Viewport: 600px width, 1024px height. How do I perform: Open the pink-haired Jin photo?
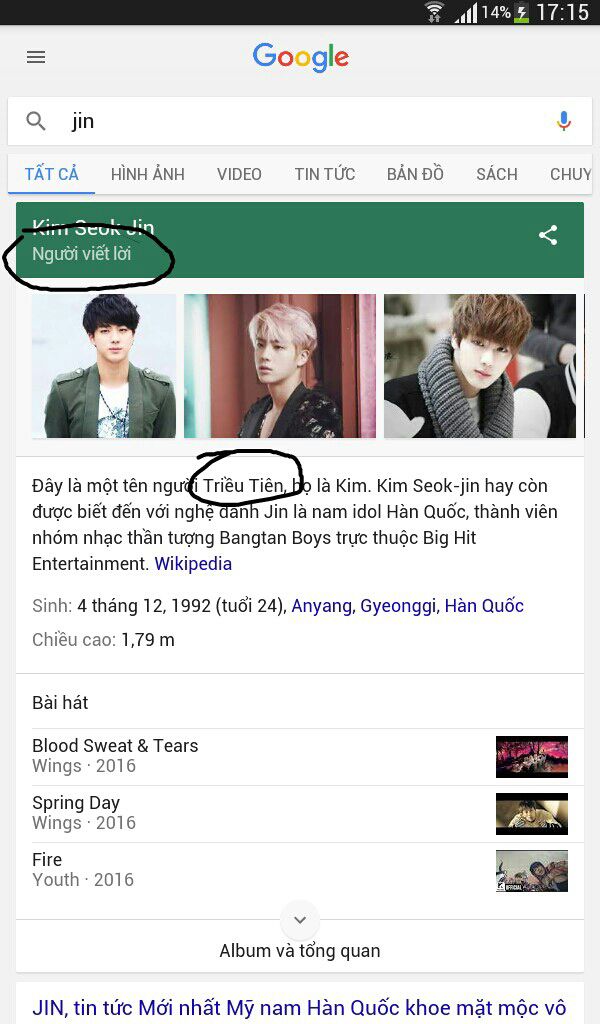[x=280, y=366]
